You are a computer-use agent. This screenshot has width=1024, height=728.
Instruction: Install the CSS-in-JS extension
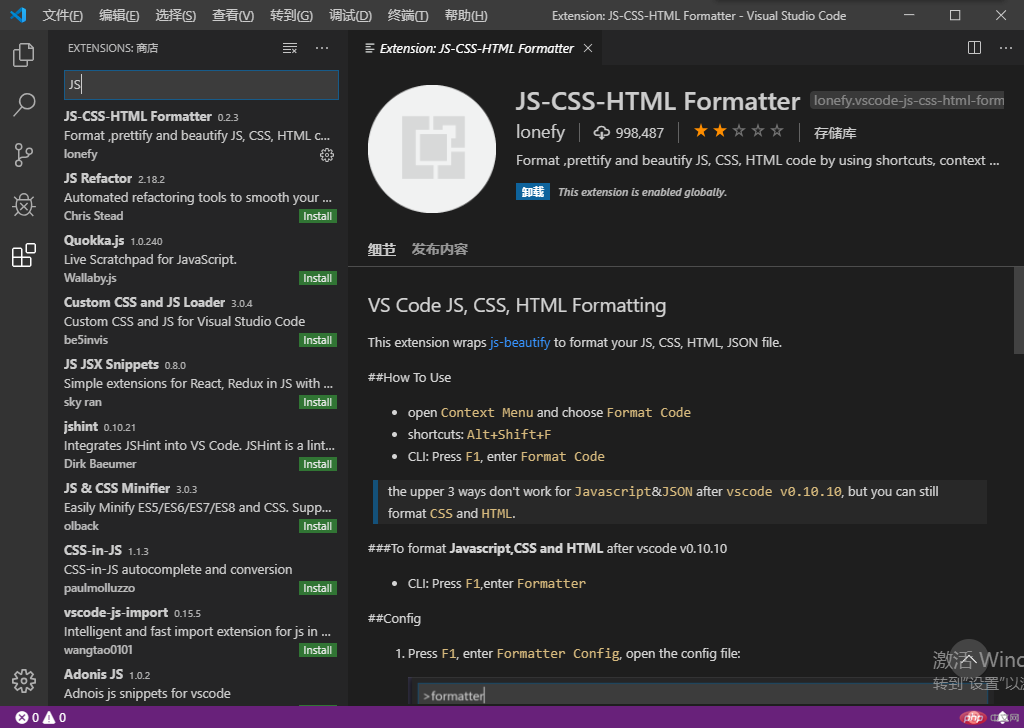point(318,588)
